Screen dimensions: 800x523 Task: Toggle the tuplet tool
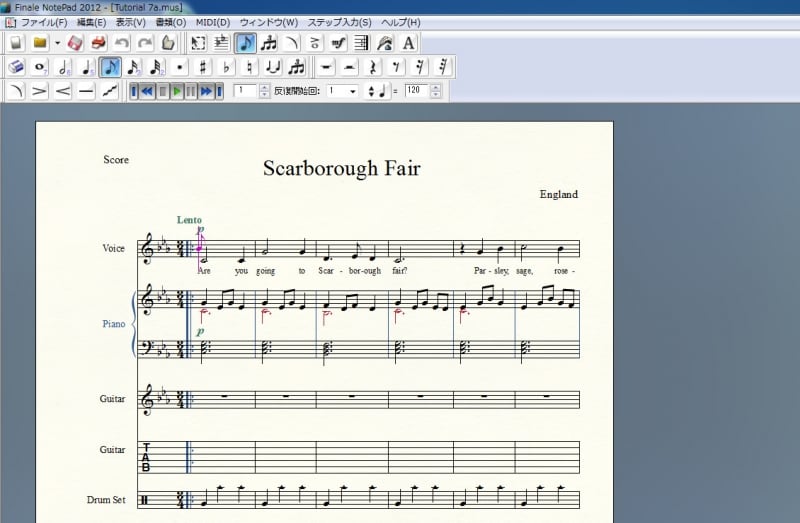(297, 67)
